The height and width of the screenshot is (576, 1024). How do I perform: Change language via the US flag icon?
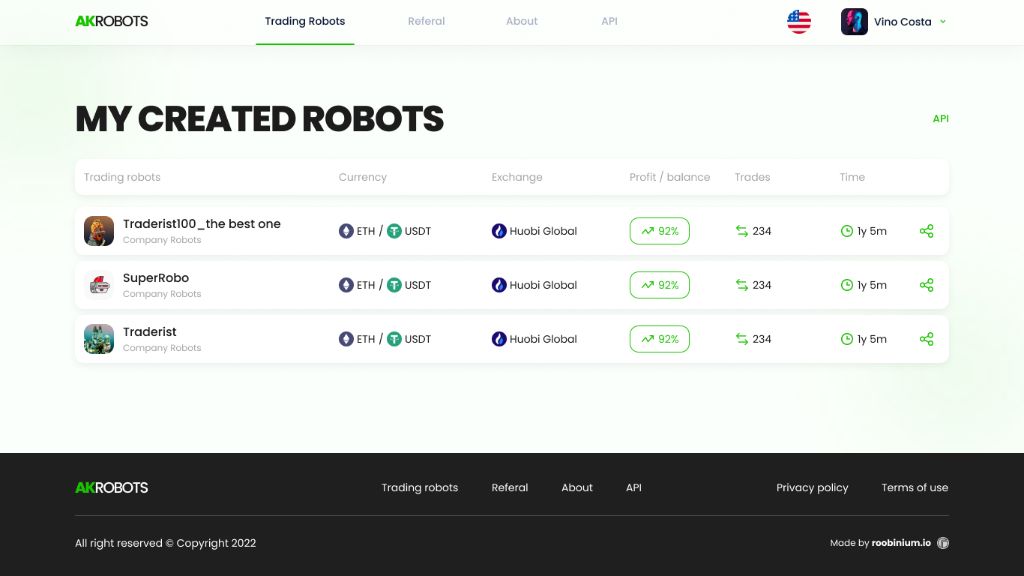coord(799,22)
